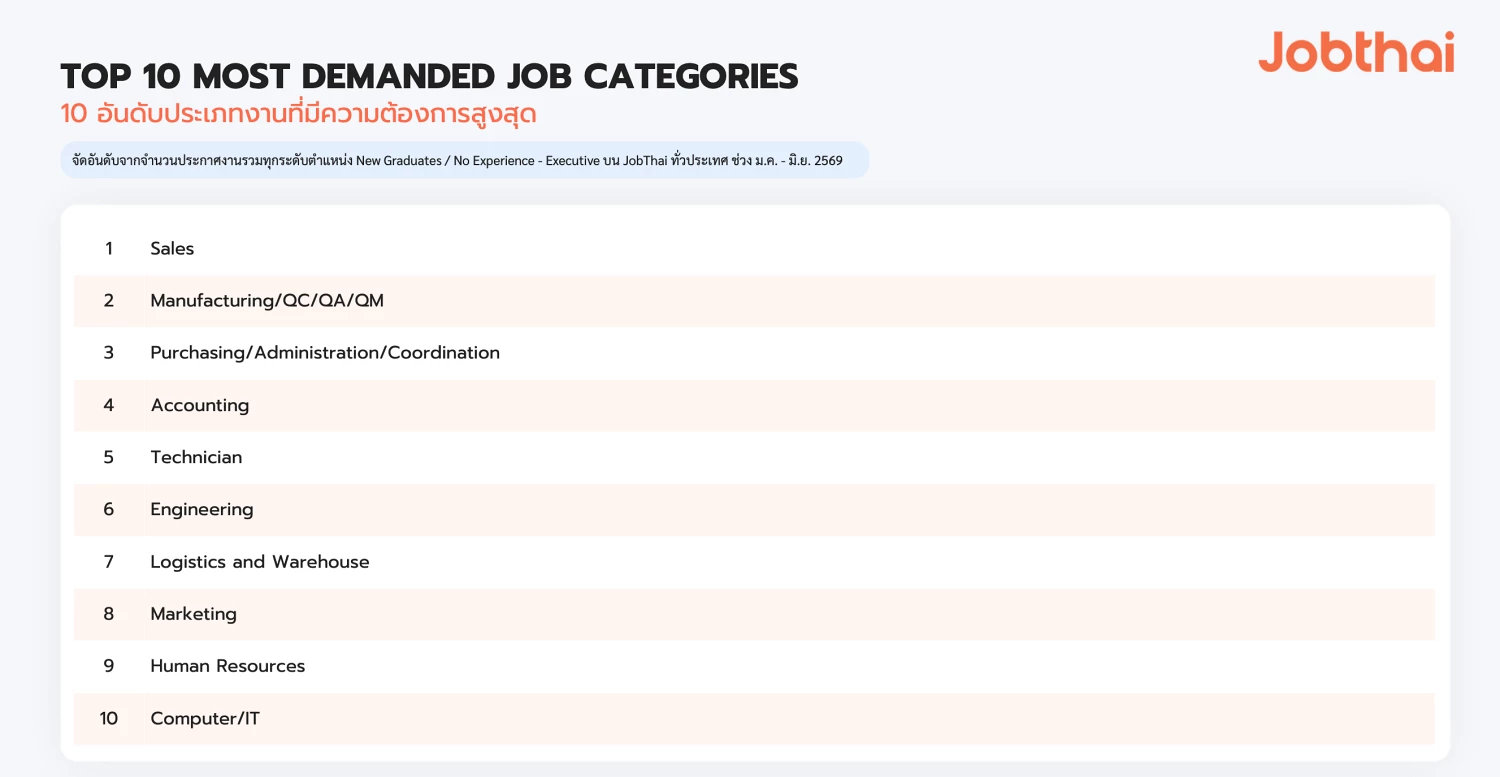This screenshot has width=1500, height=777.
Task: Click the JobThai logo
Action: tap(1356, 51)
